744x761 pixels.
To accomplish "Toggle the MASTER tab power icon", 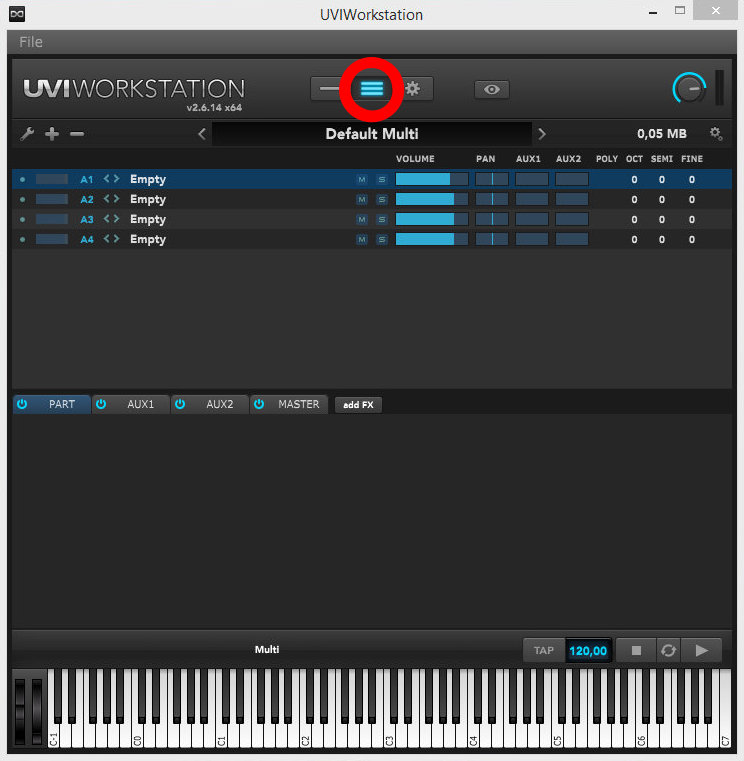I will pos(259,404).
